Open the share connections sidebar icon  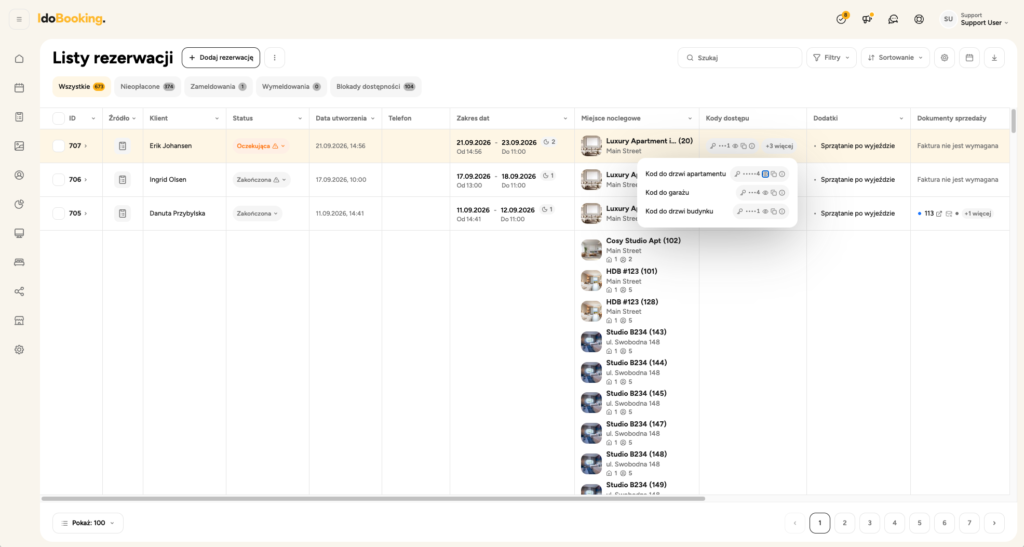[x=19, y=291]
